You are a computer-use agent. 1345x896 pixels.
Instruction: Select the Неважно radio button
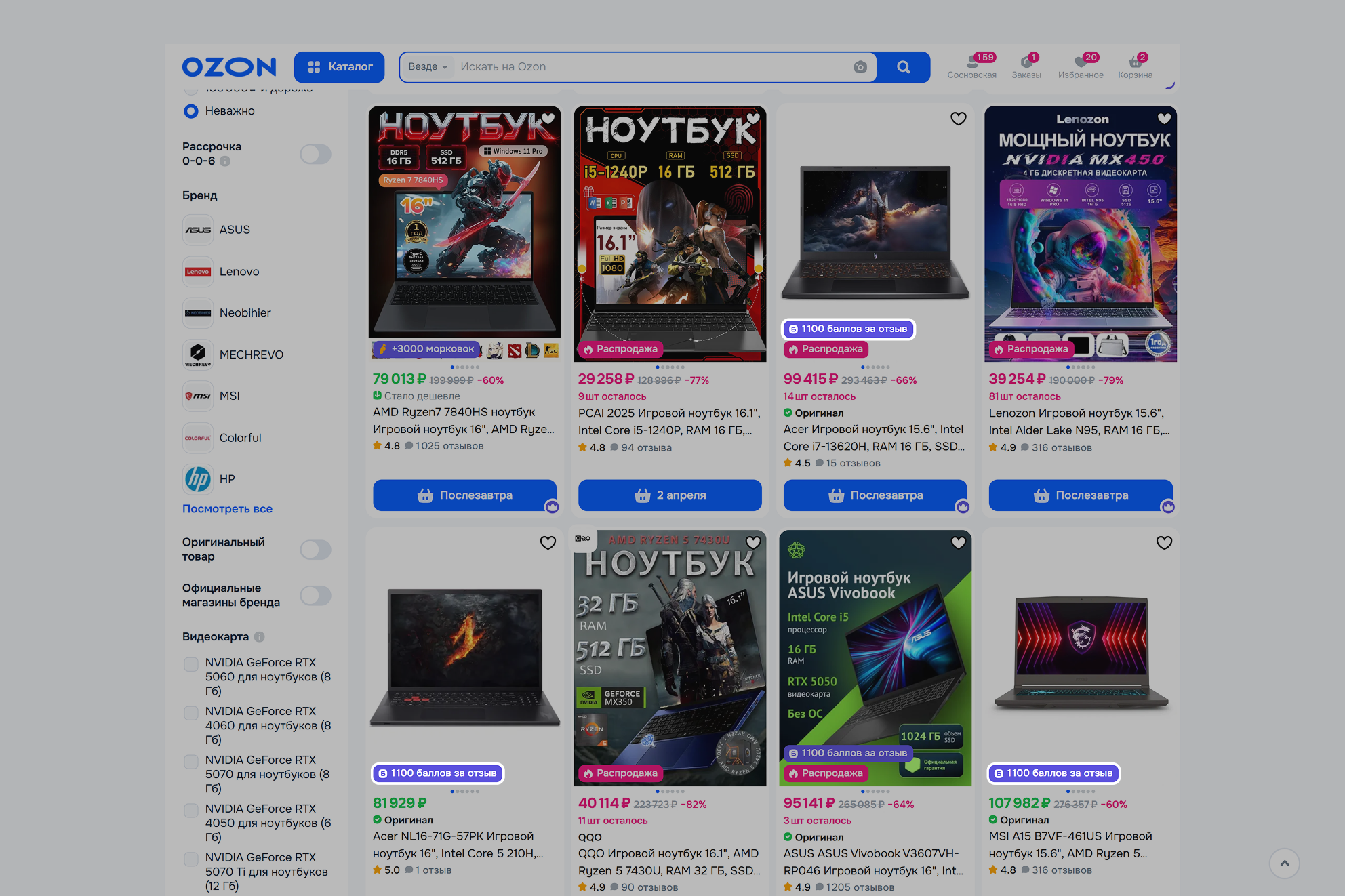[x=191, y=111]
